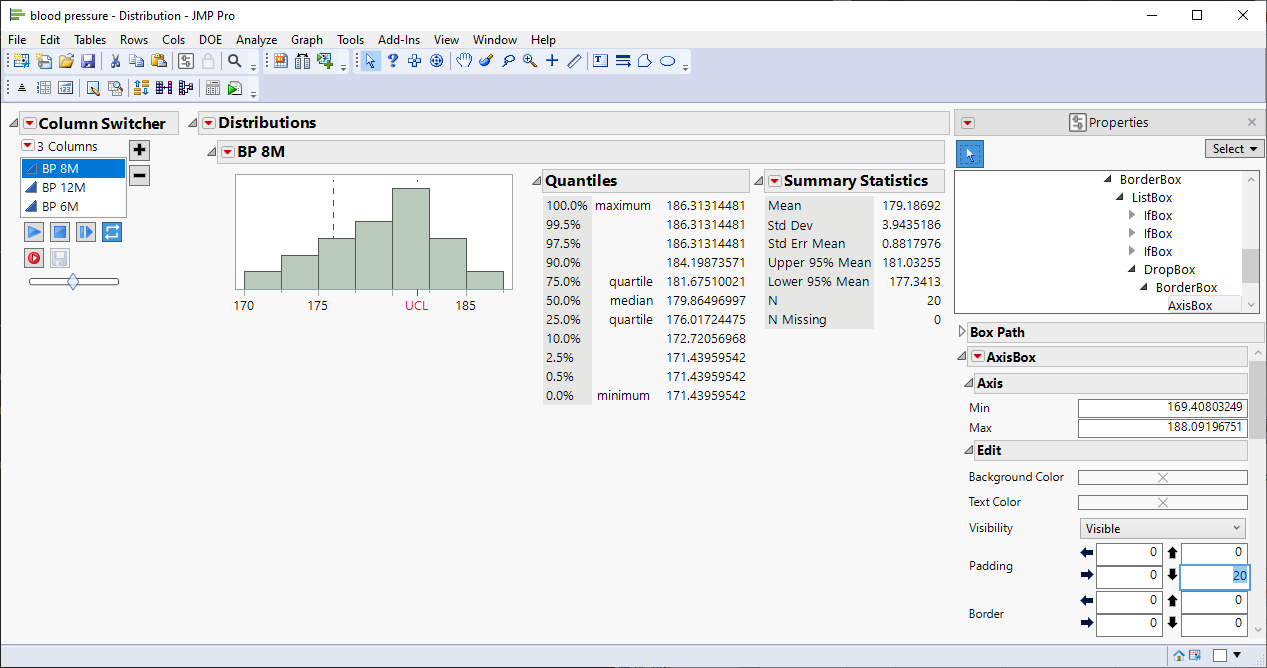Screen dimensions: 1267x668
Task: Open the Summary Statistics red triangle menu
Action: point(773,181)
